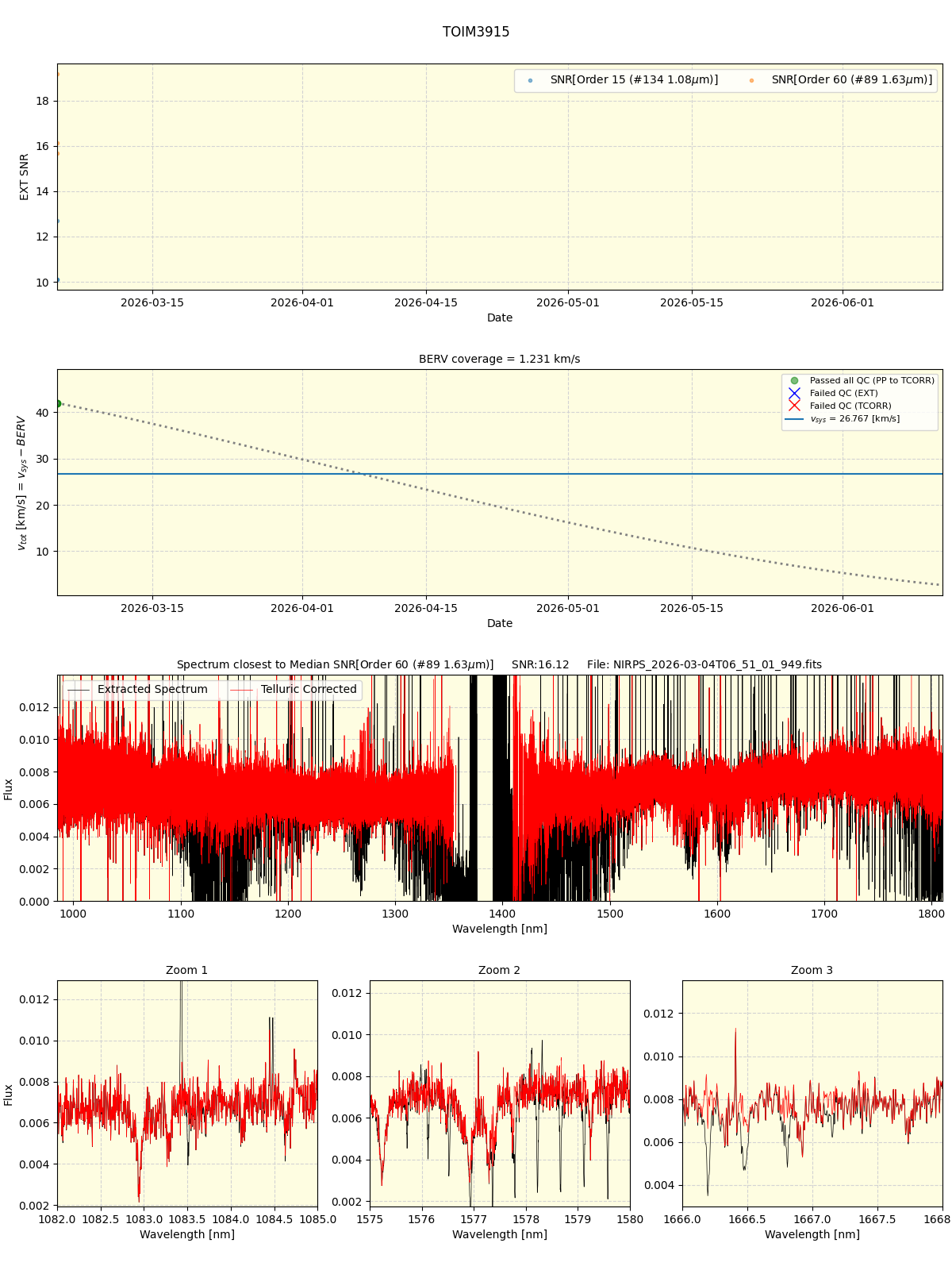Select the SNR Order 60 legend entry
The width and height of the screenshot is (952, 1270).
[841, 80]
